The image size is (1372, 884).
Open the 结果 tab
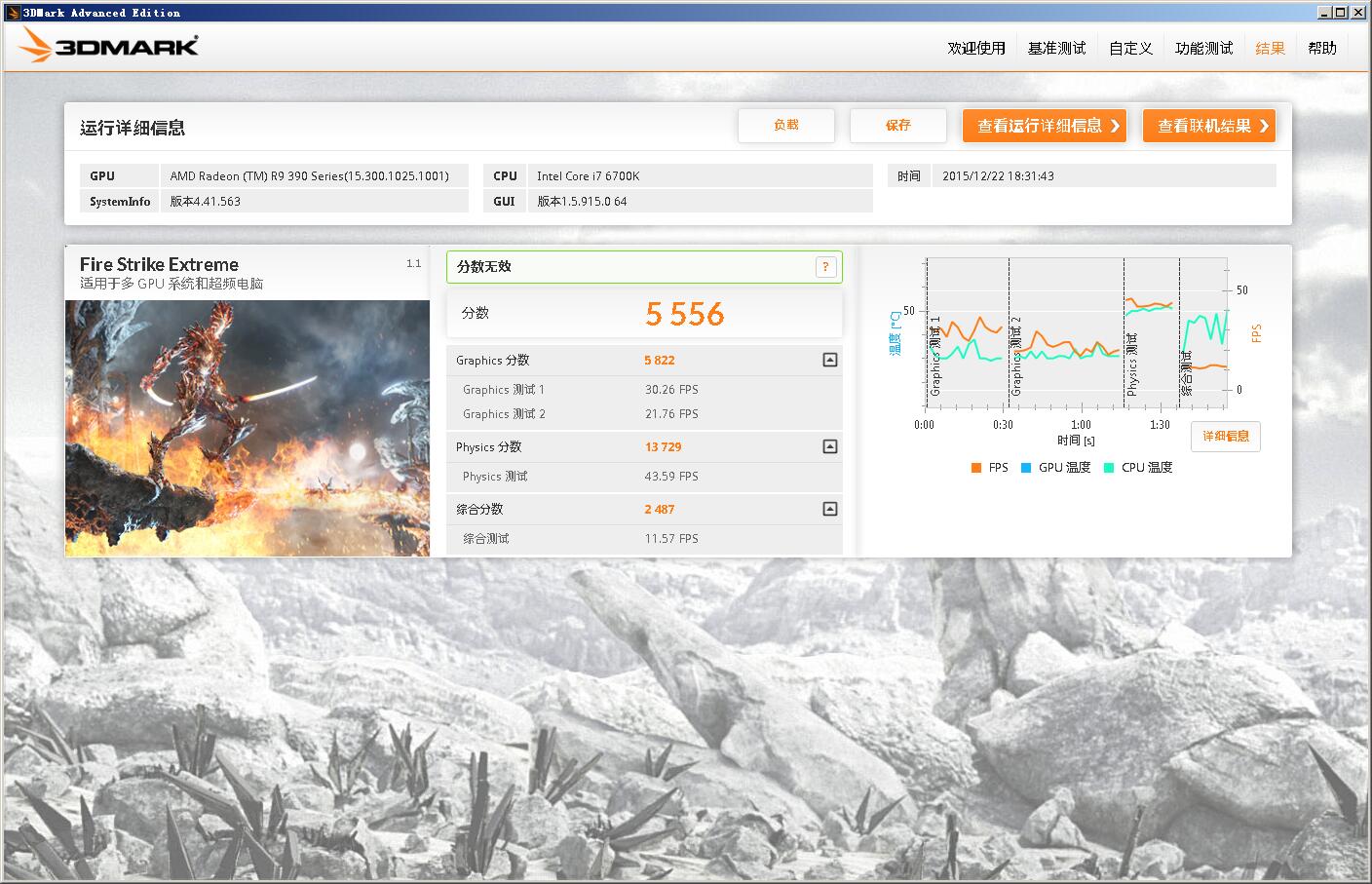click(x=1271, y=48)
